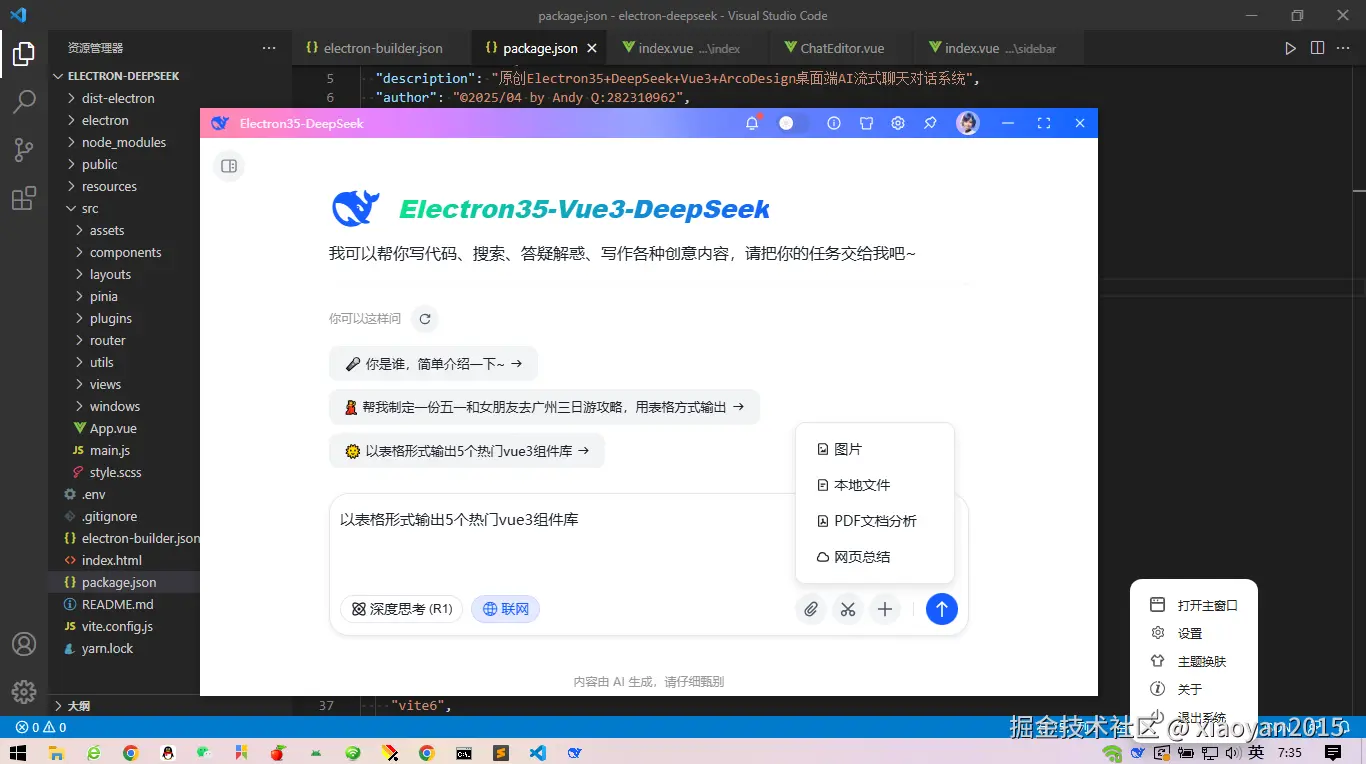Enable 联网 web search mode
The image size is (1366, 764).
pyautogui.click(x=505, y=609)
